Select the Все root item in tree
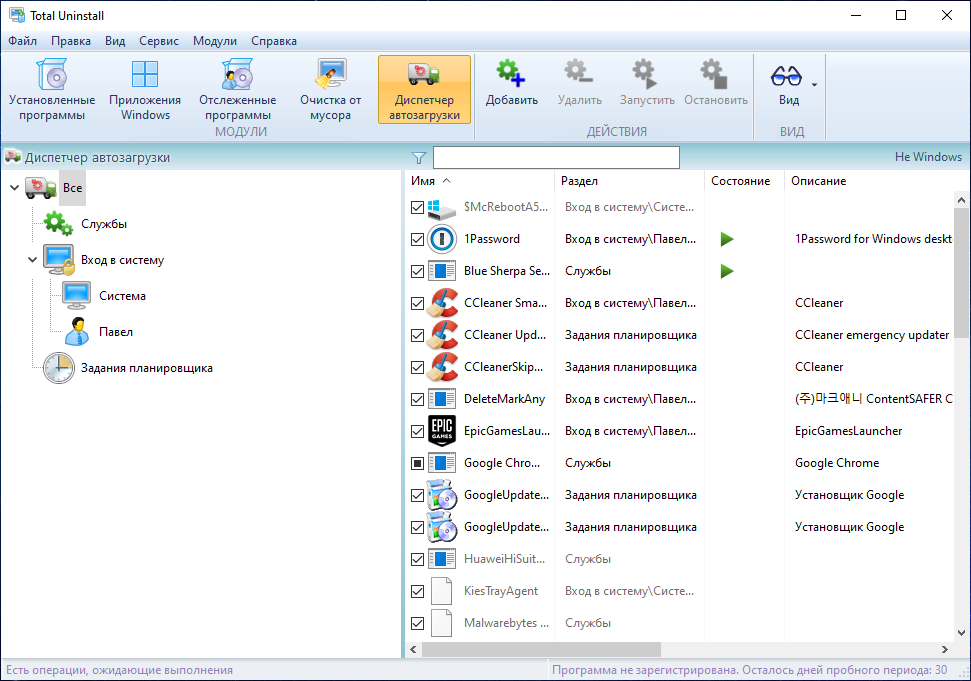The height and width of the screenshot is (681, 971). 72,188
